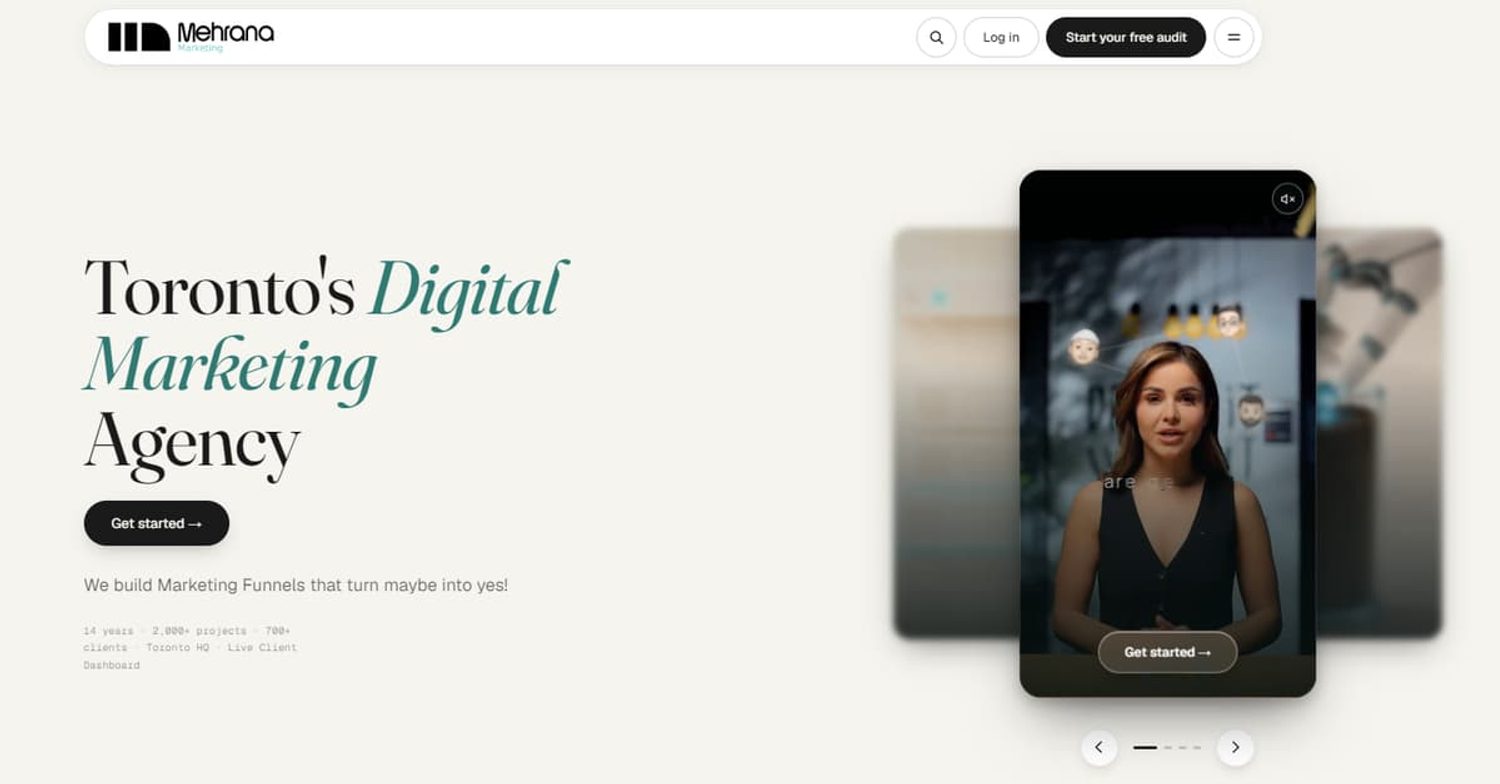Open the search magnifier icon

tap(936, 38)
